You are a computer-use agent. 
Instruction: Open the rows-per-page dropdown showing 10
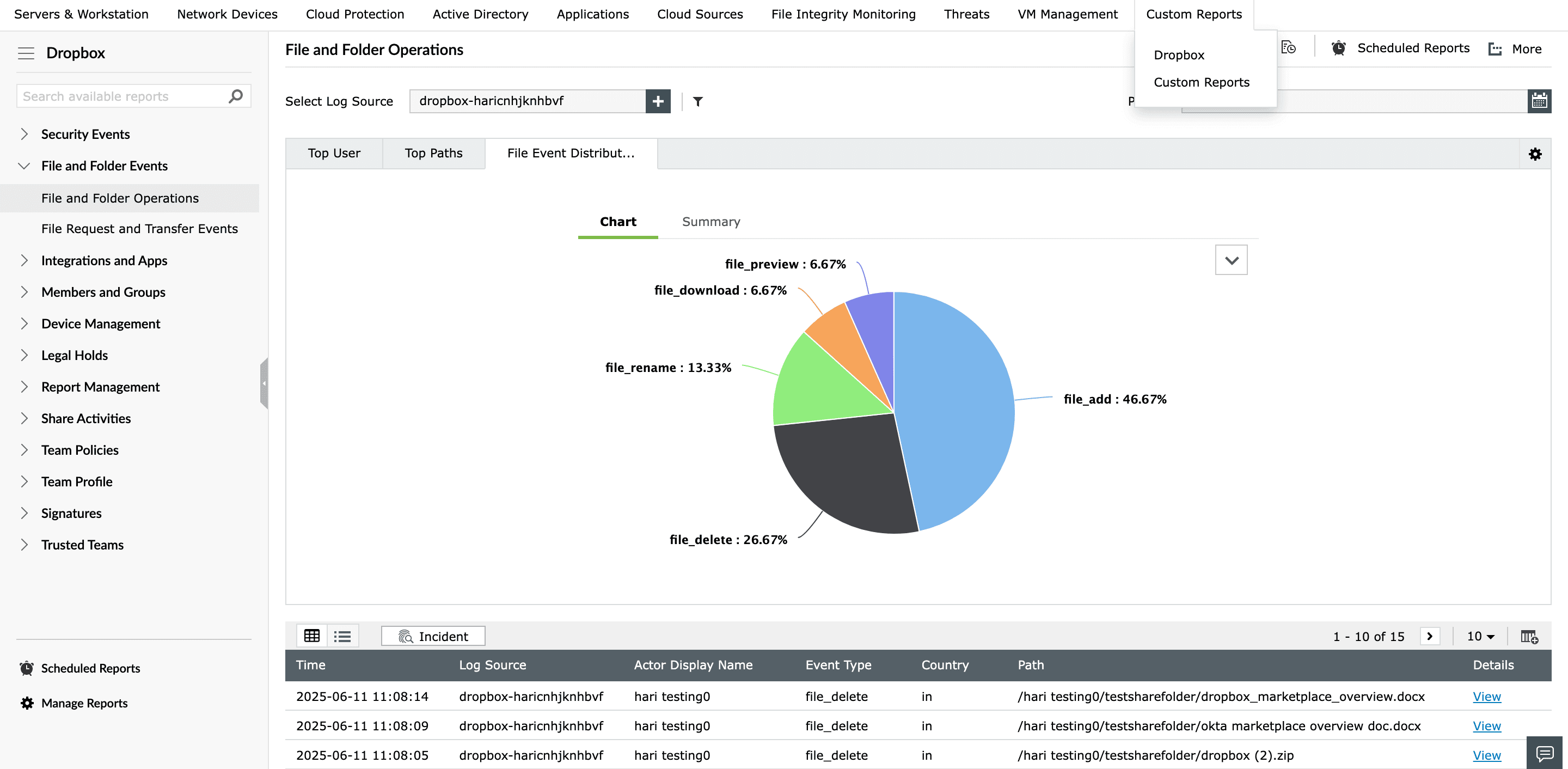(x=1480, y=636)
